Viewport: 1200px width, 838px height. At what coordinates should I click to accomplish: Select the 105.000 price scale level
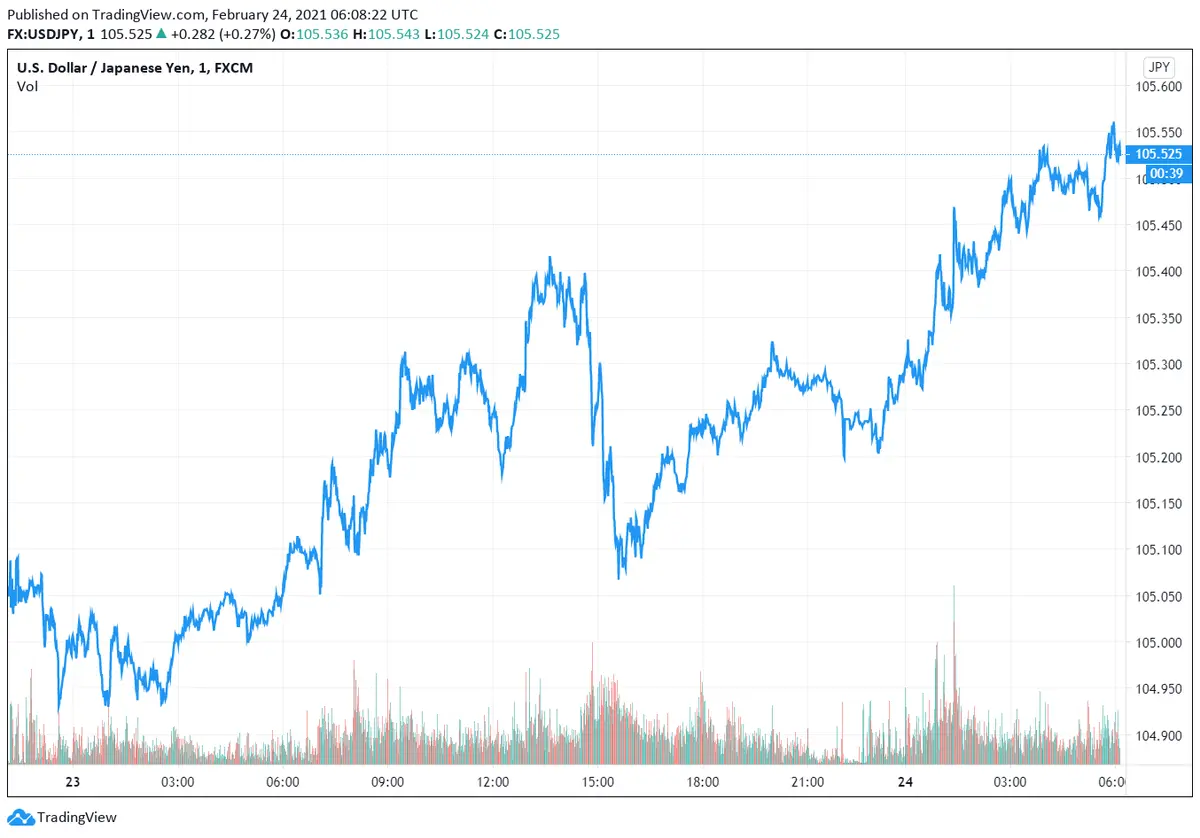(x=1158, y=643)
